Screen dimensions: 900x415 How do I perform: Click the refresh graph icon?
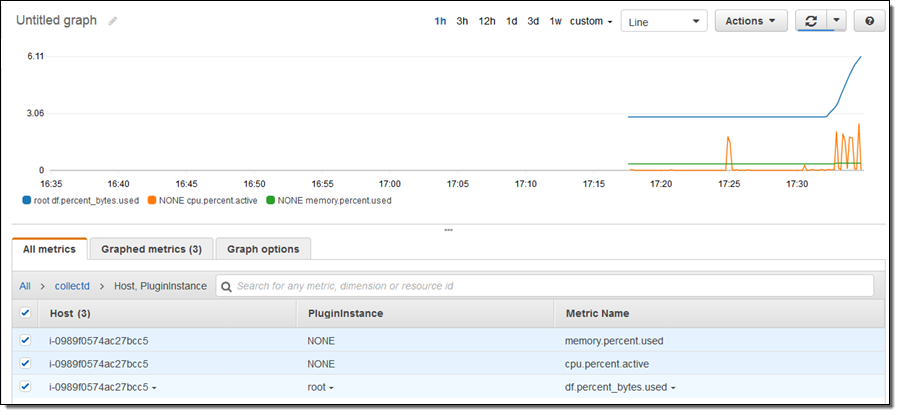(810, 21)
